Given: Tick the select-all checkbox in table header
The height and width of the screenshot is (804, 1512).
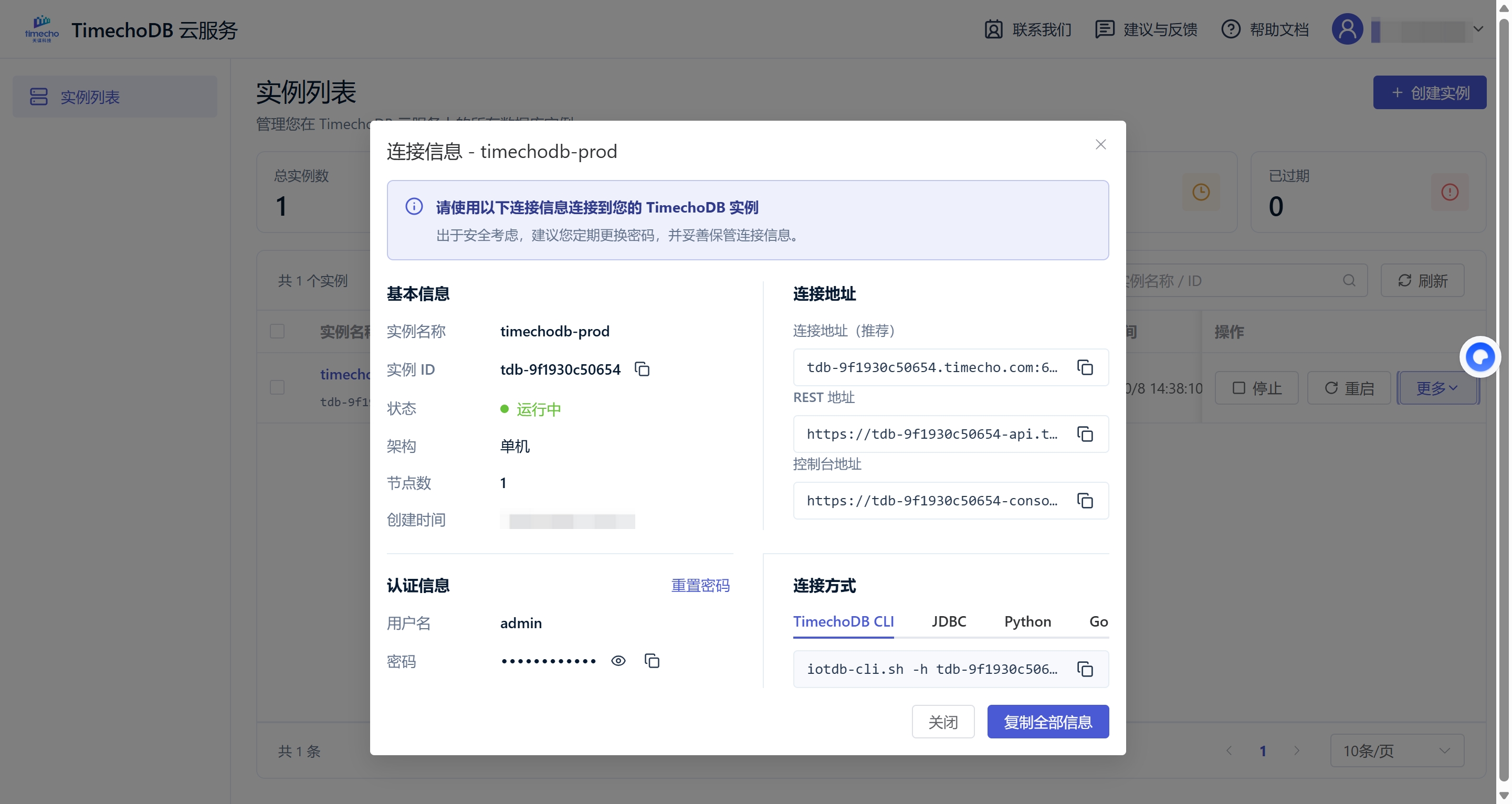Looking at the screenshot, I should pos(277,332).
